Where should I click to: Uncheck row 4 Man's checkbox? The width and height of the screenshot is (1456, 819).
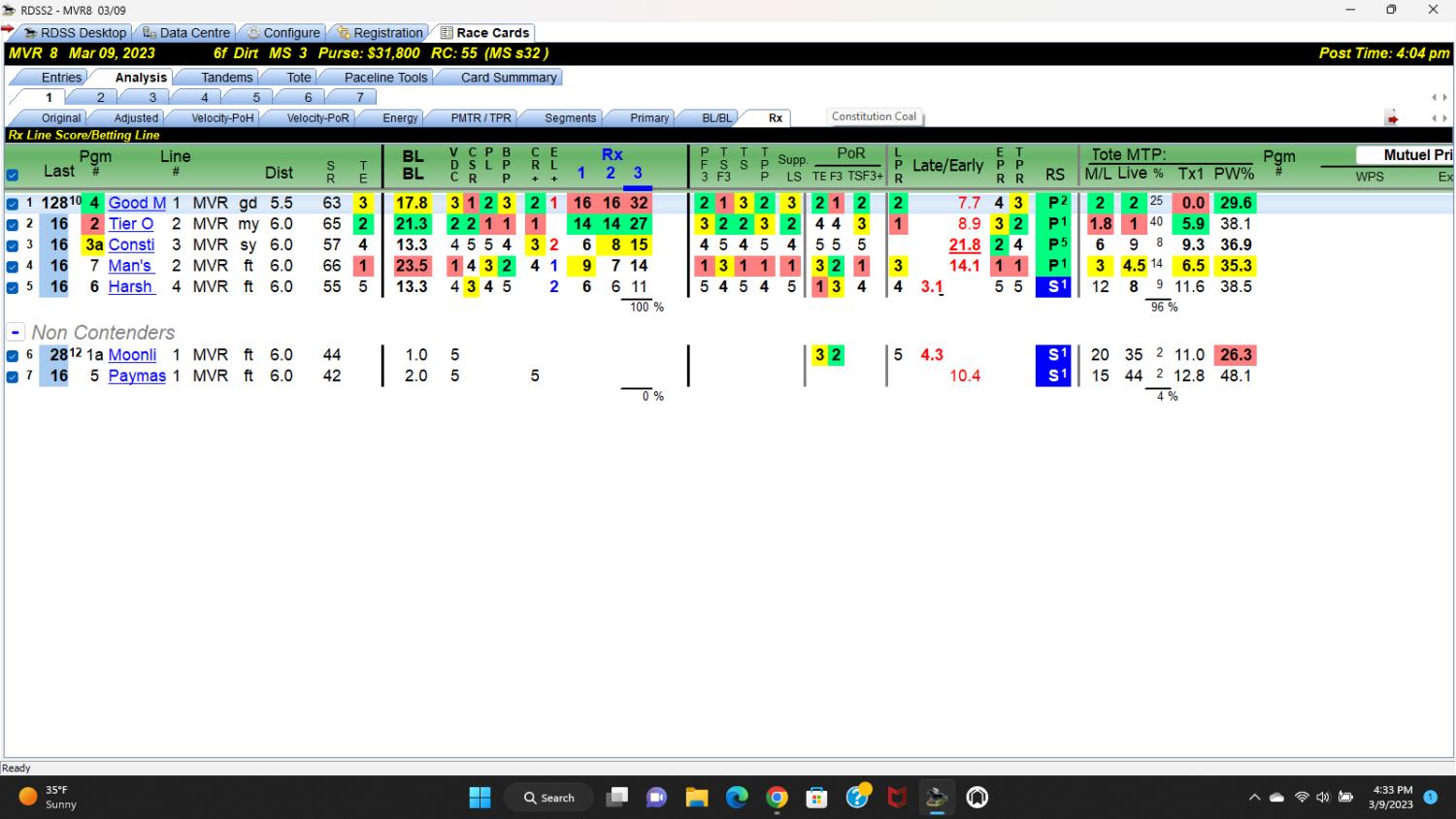click(13, 266)
